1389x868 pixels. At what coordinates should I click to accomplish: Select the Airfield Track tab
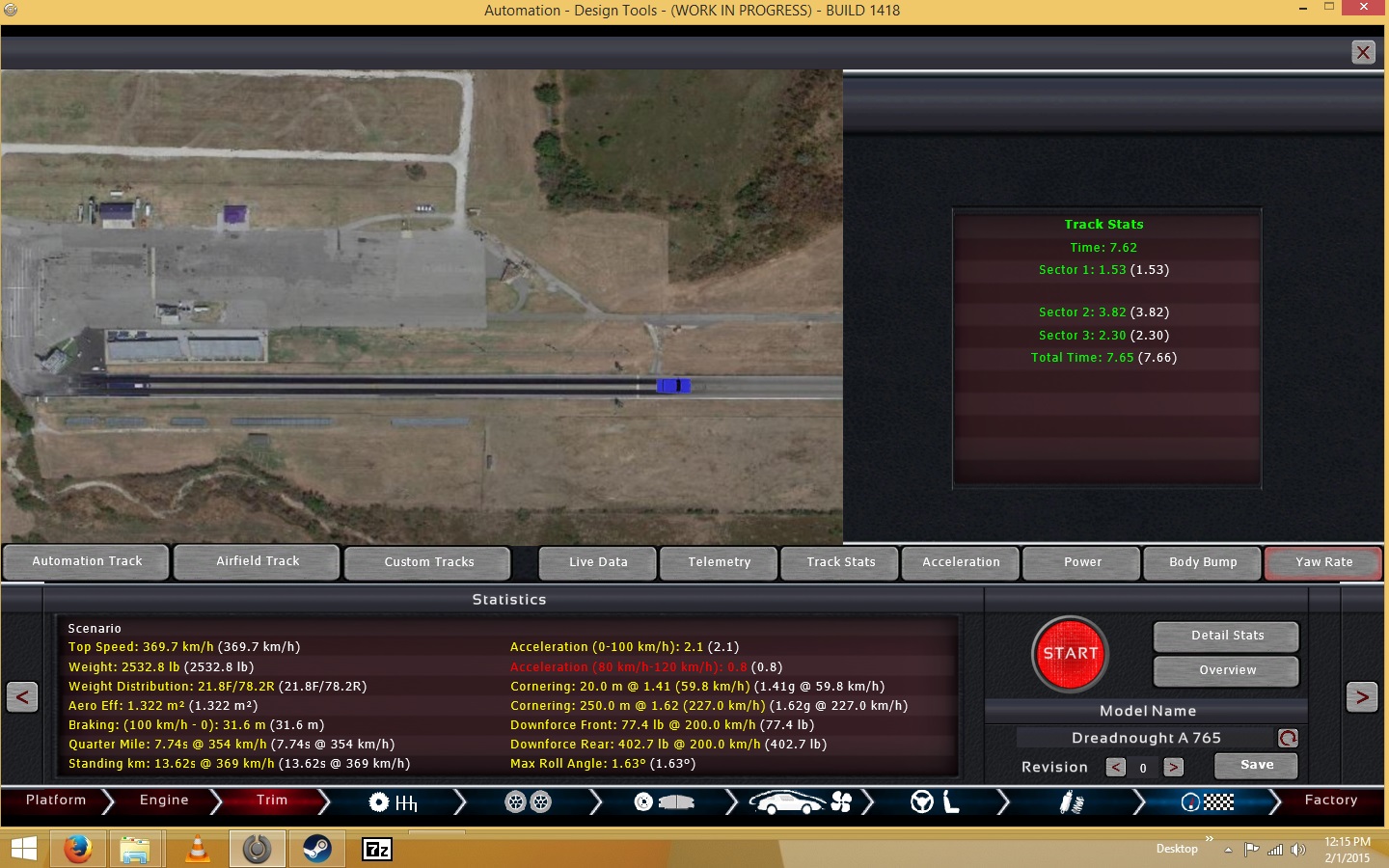click(x=258, y=561)
